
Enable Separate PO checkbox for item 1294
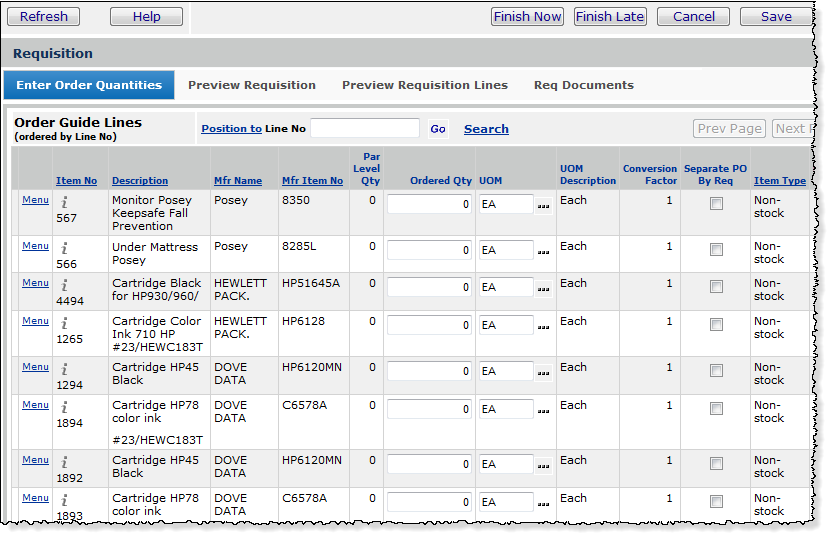click(716, 371)
